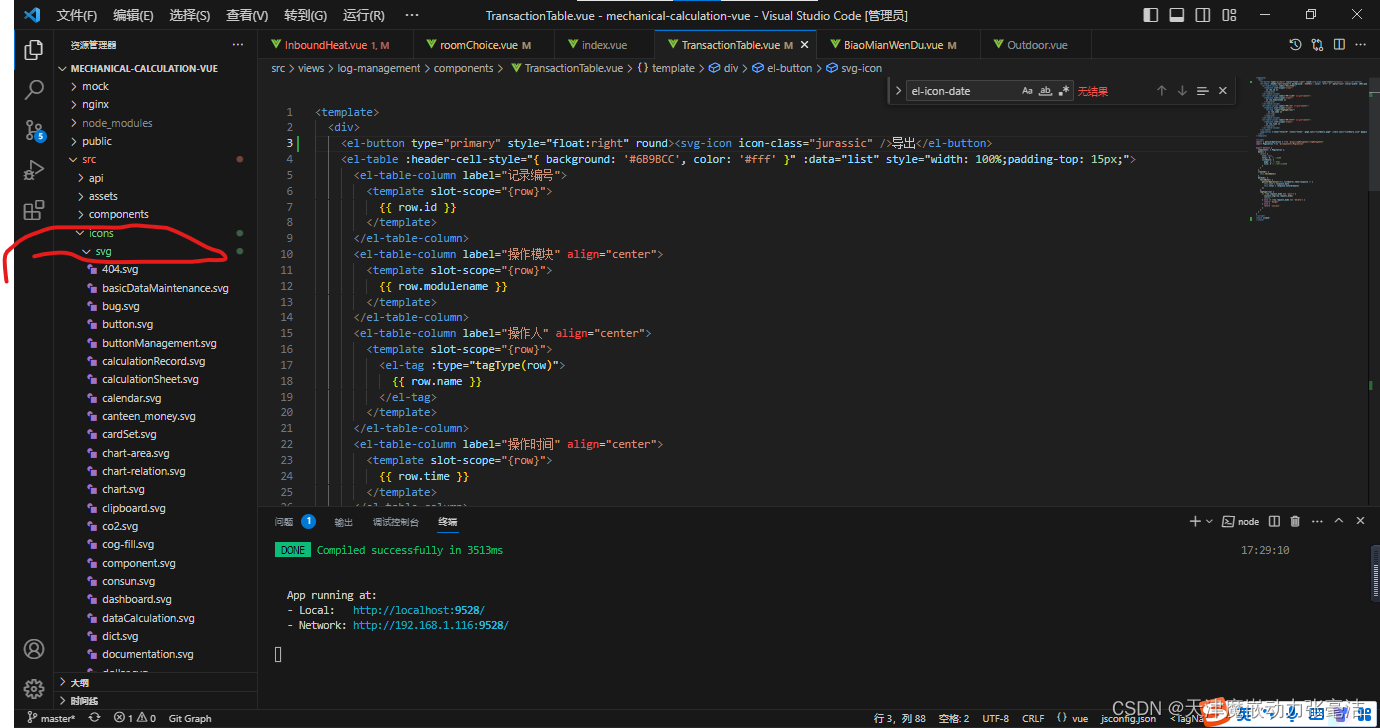Switch to 调试控制台 debug console tab
This screenshot has width=1380, height=728.
click(x=395, y=521)
